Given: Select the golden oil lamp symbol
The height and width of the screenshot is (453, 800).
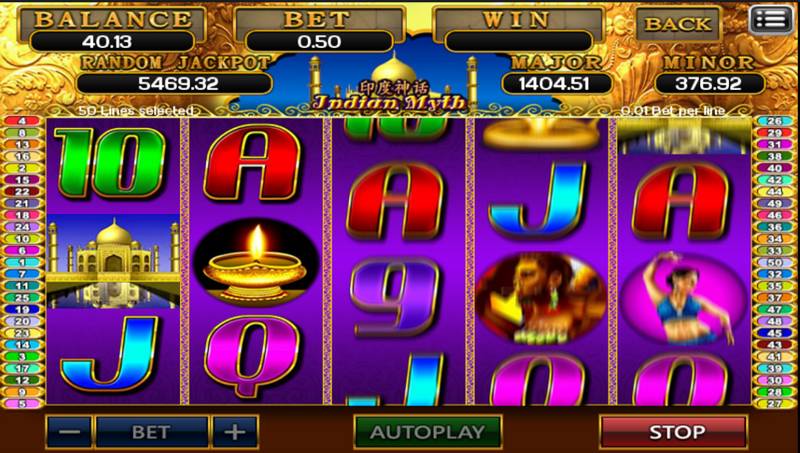Looking at the screenshot, I should tap(256, 262).
